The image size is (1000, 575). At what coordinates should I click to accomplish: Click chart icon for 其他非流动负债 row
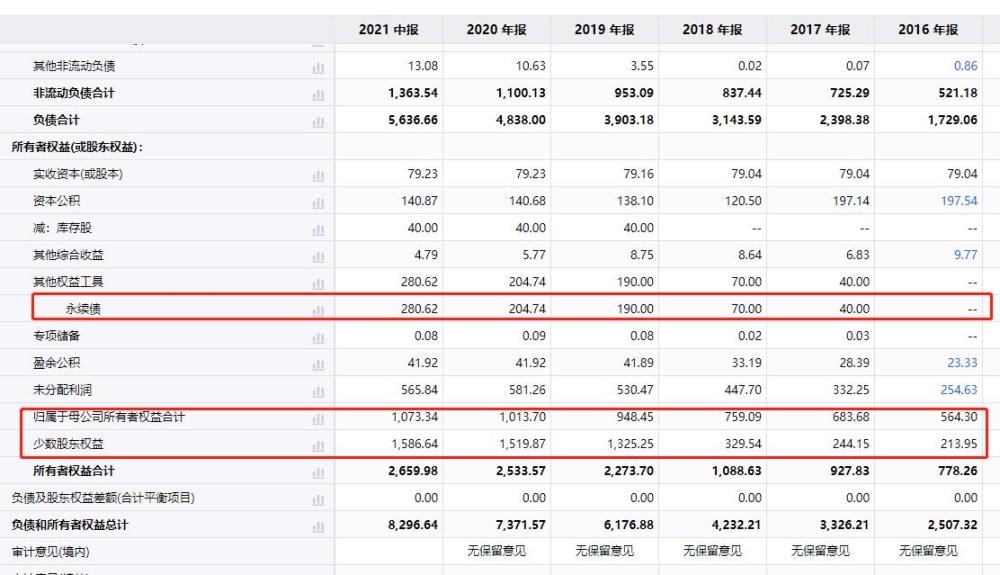318,67
